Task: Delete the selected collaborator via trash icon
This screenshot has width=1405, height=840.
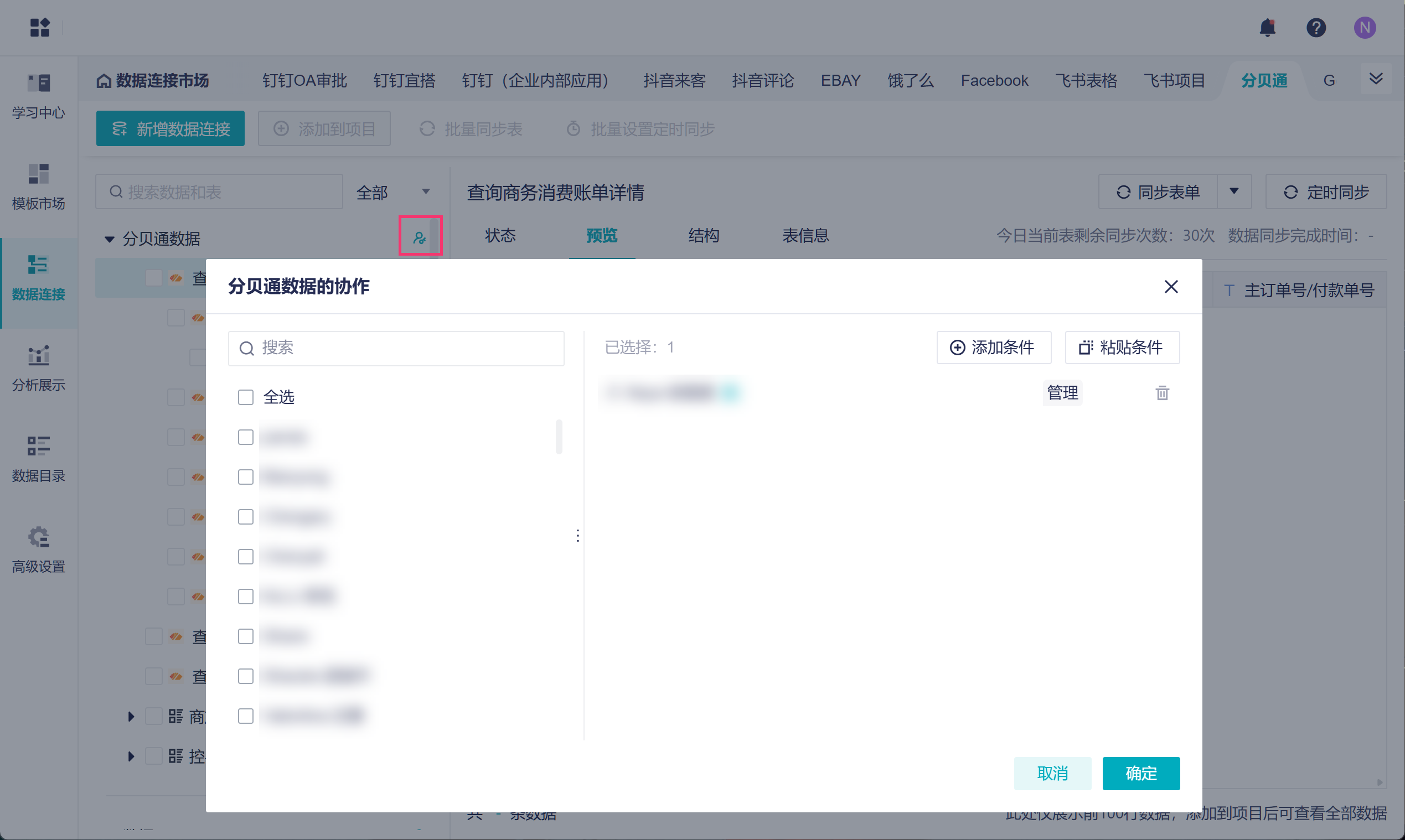Action: click(1162, 393)
